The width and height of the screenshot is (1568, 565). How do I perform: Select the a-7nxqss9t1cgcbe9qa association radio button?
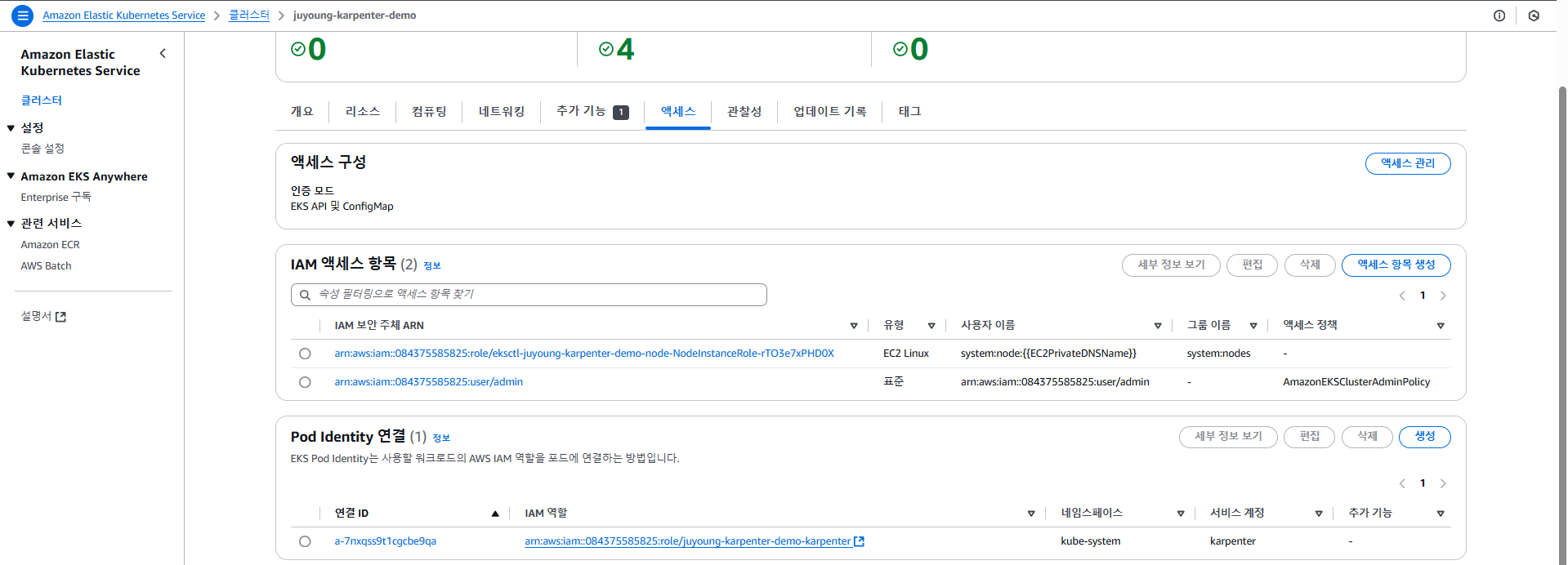click(x=305, y=541)
